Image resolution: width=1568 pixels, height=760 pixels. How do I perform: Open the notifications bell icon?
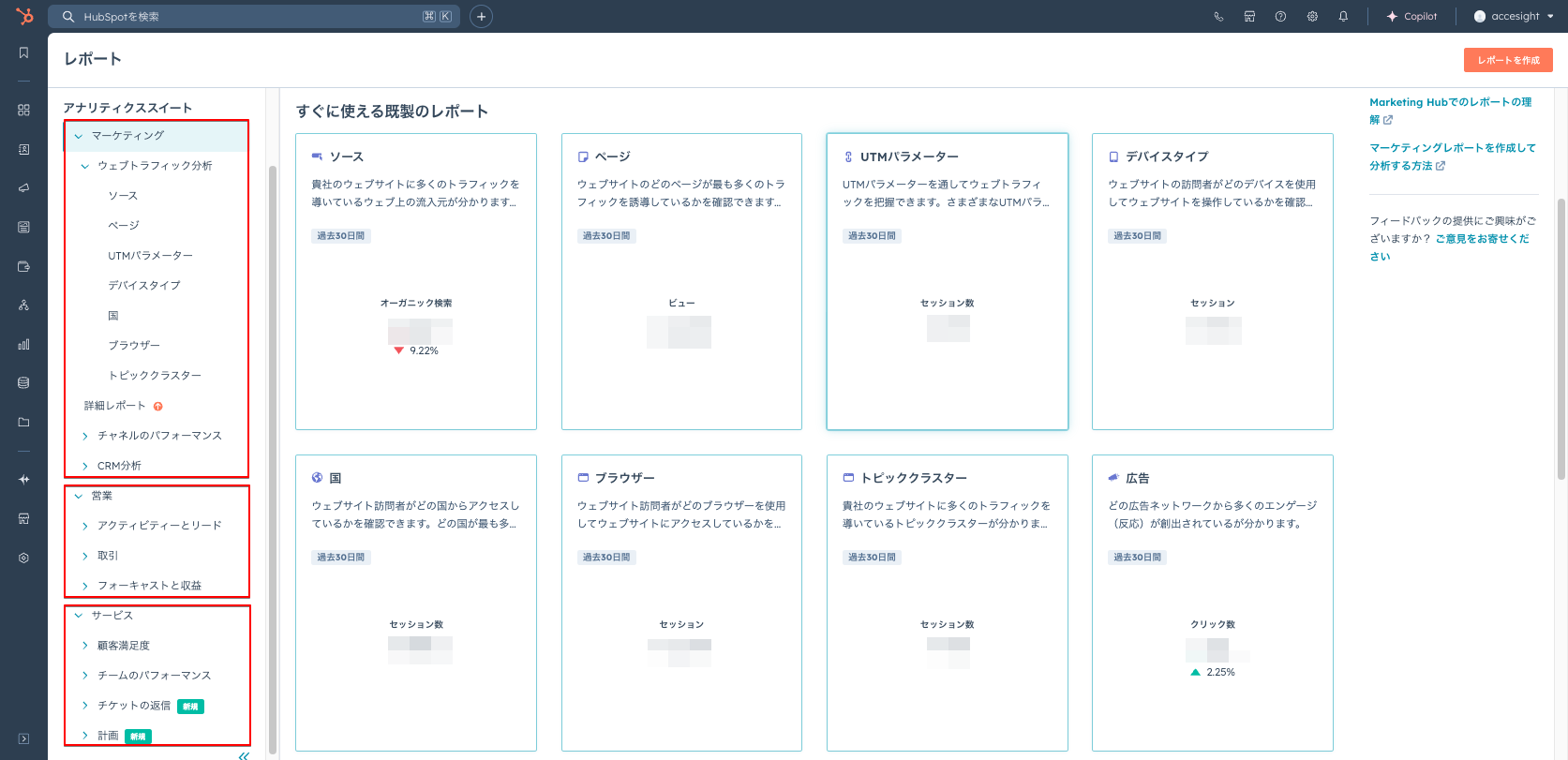1343,16
